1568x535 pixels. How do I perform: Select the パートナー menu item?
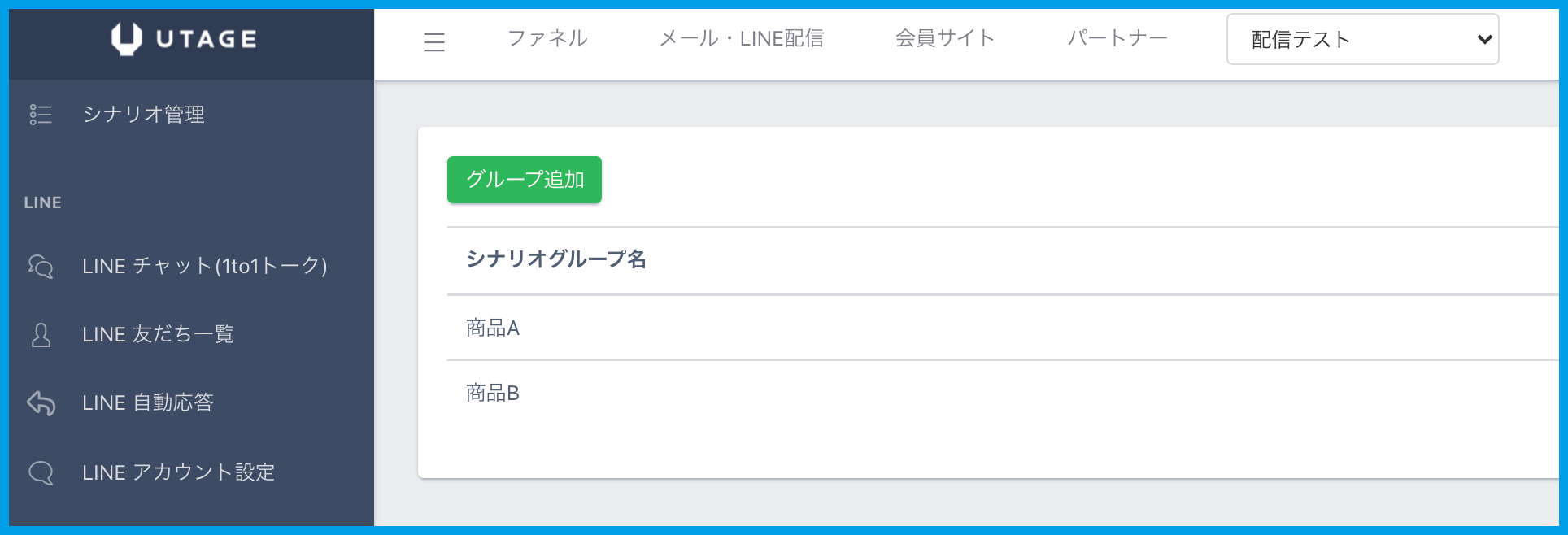1117,38
